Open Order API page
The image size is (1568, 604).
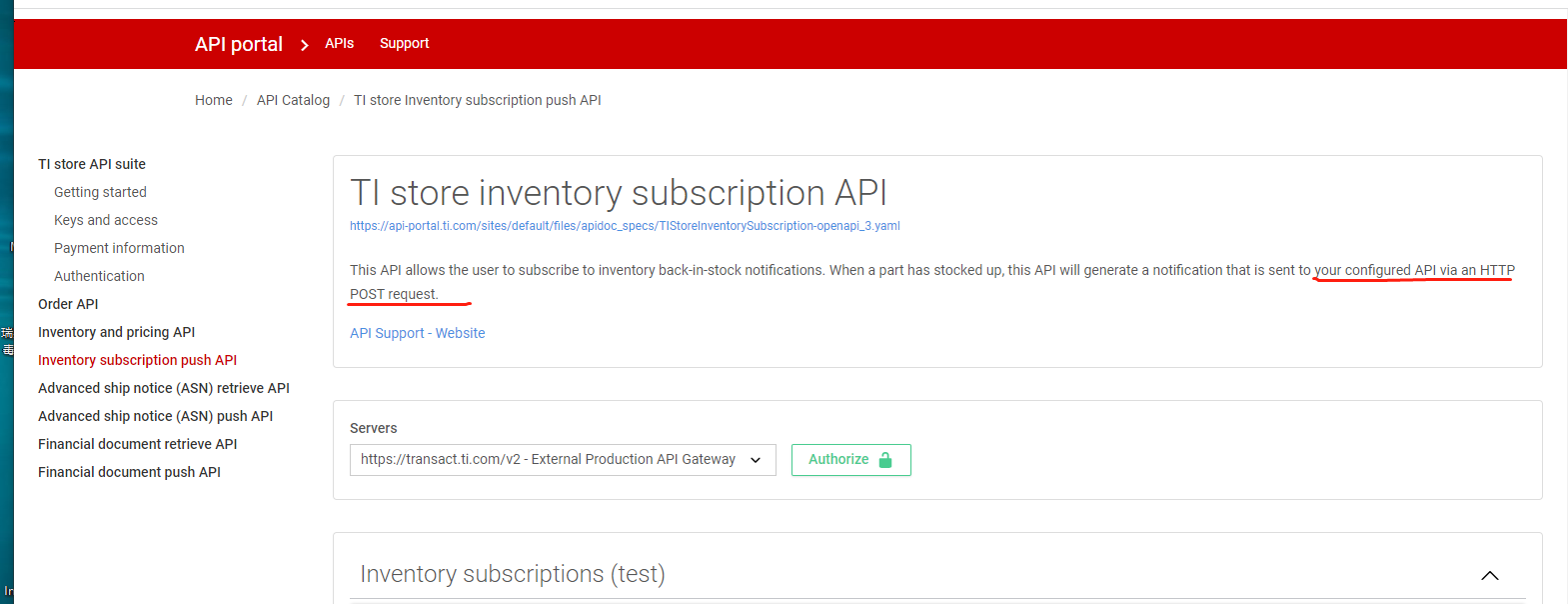coord(68,304)
